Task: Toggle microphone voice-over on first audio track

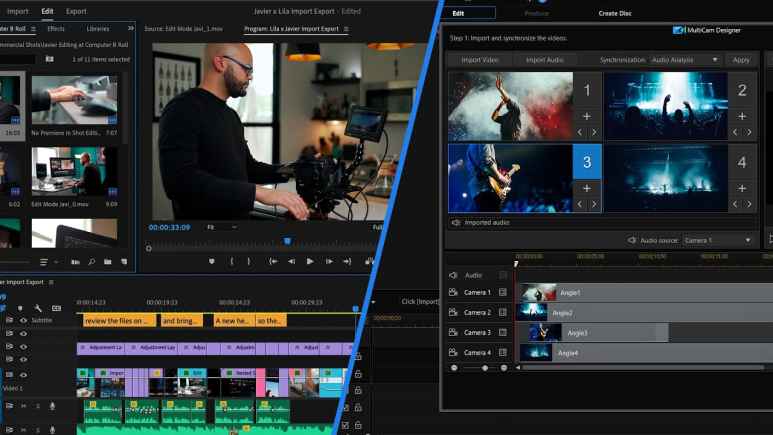Action: (x=52, y=406)
